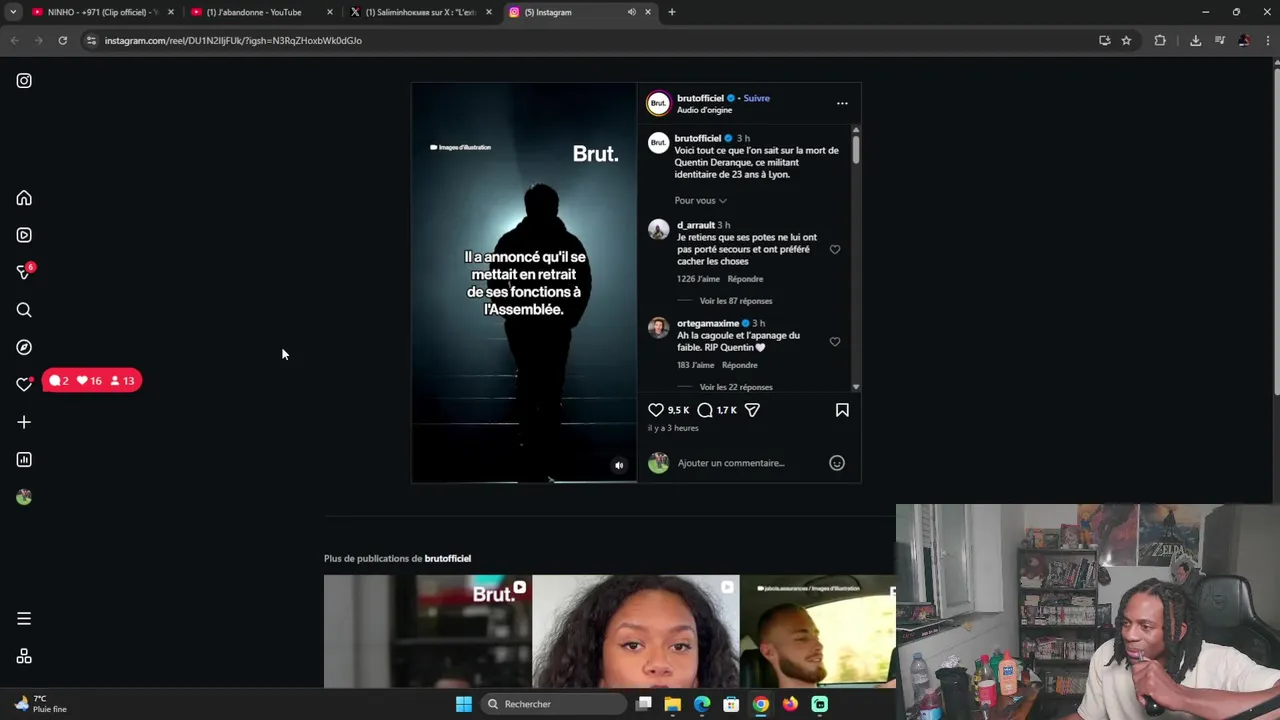The height and width of the screenshot is (720, 1280).
Task: Reply to d_arrault's comment with Répondre
Action: (745, 279)
